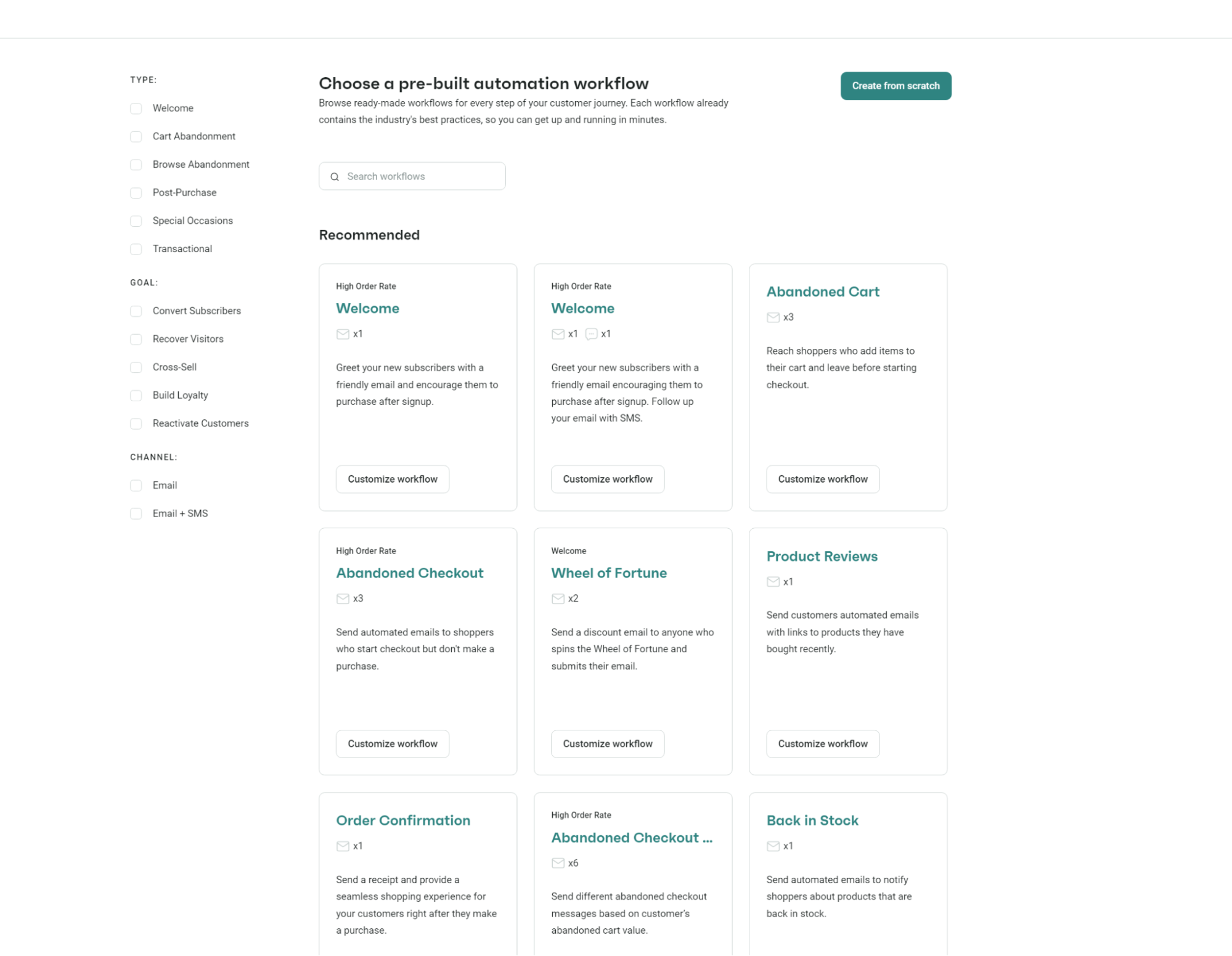
Task: Click the email icon showing x6 on Abandoned Checkout
Action: (558, 863)
